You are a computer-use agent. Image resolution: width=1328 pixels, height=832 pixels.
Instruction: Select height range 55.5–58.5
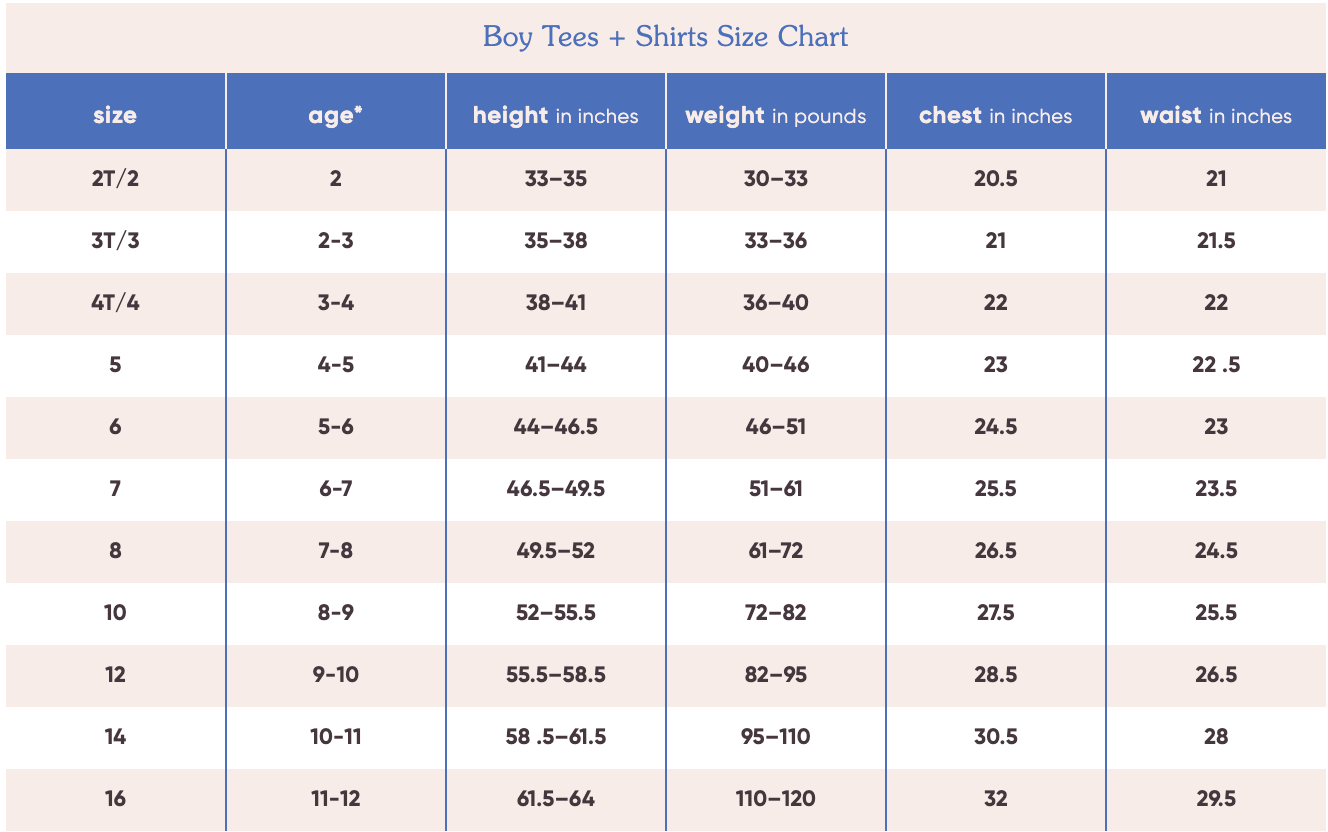555,675
